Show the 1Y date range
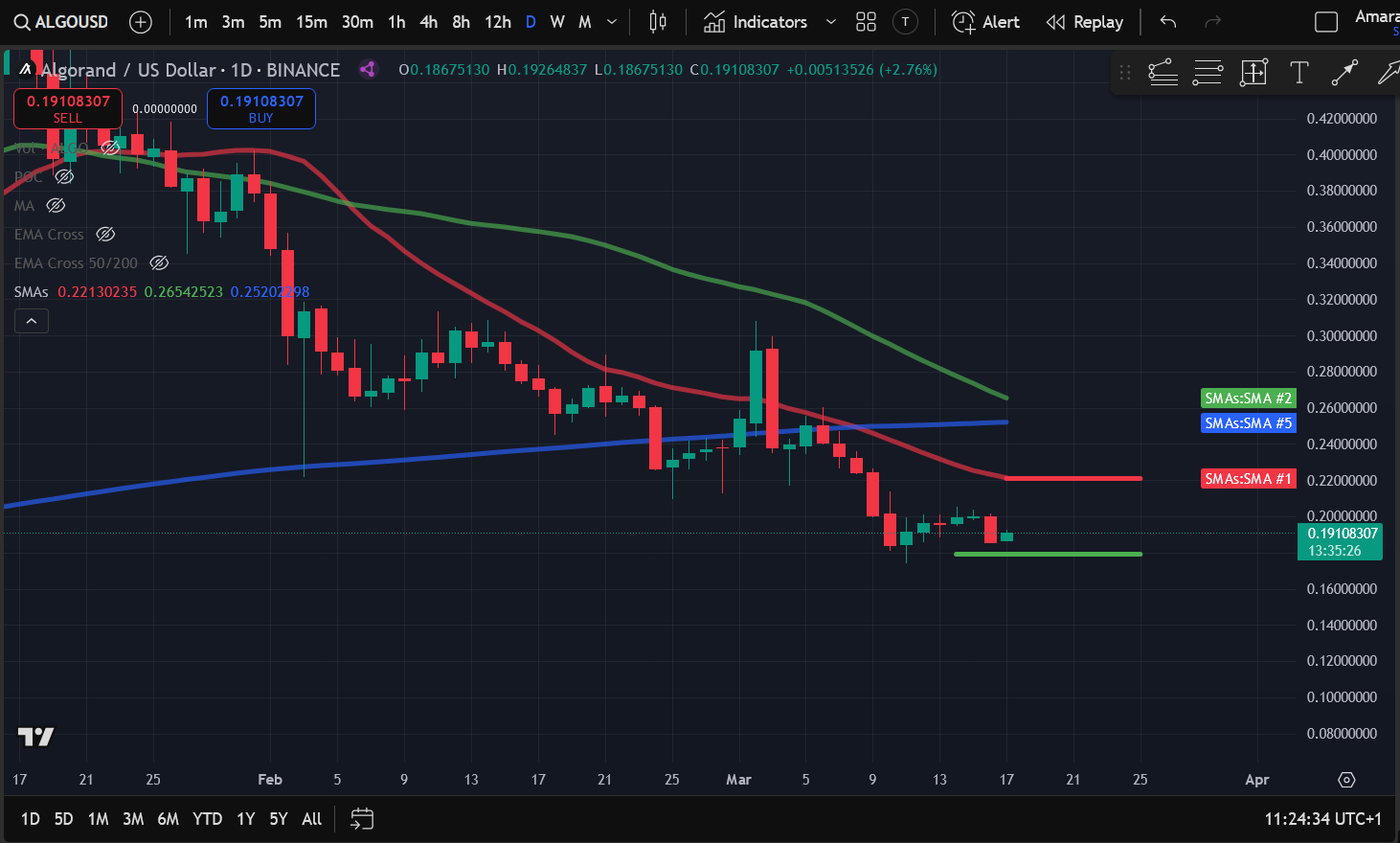This screenshot has height=843, width=1400. point(246,819)
